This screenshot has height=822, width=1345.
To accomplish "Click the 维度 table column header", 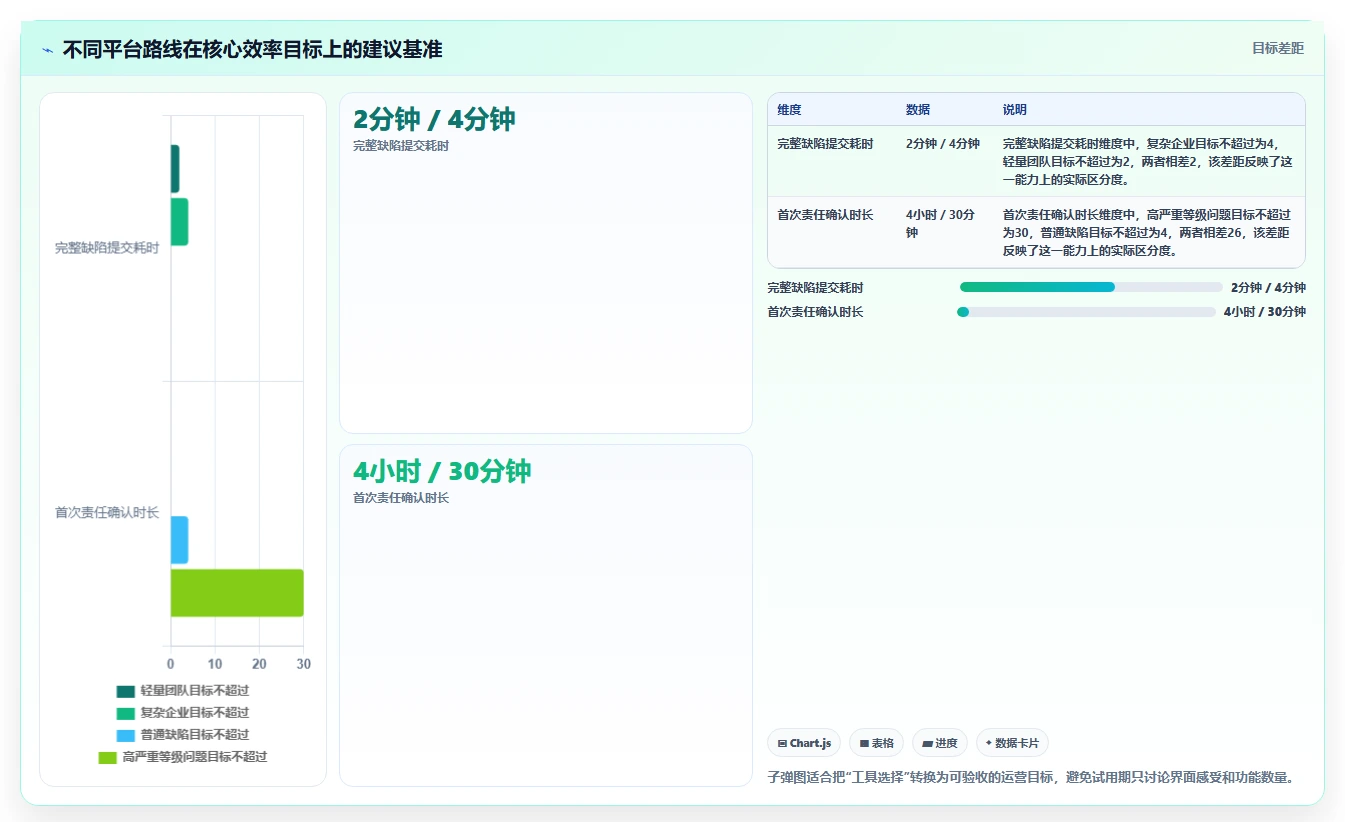I will [x=789, y=110].
